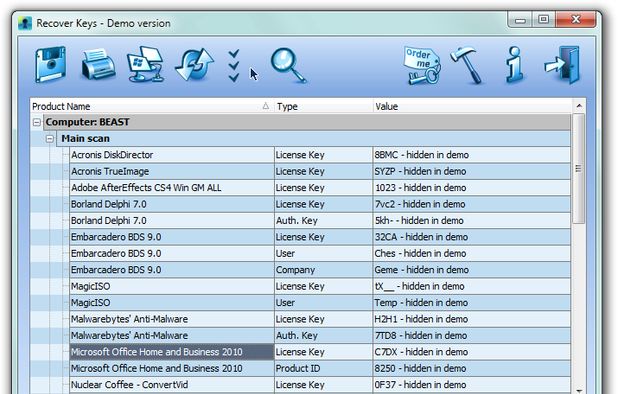This screenshot has width=618, height=394.
Task: Open the hammer Settings icon
Action: coord(467,66)
